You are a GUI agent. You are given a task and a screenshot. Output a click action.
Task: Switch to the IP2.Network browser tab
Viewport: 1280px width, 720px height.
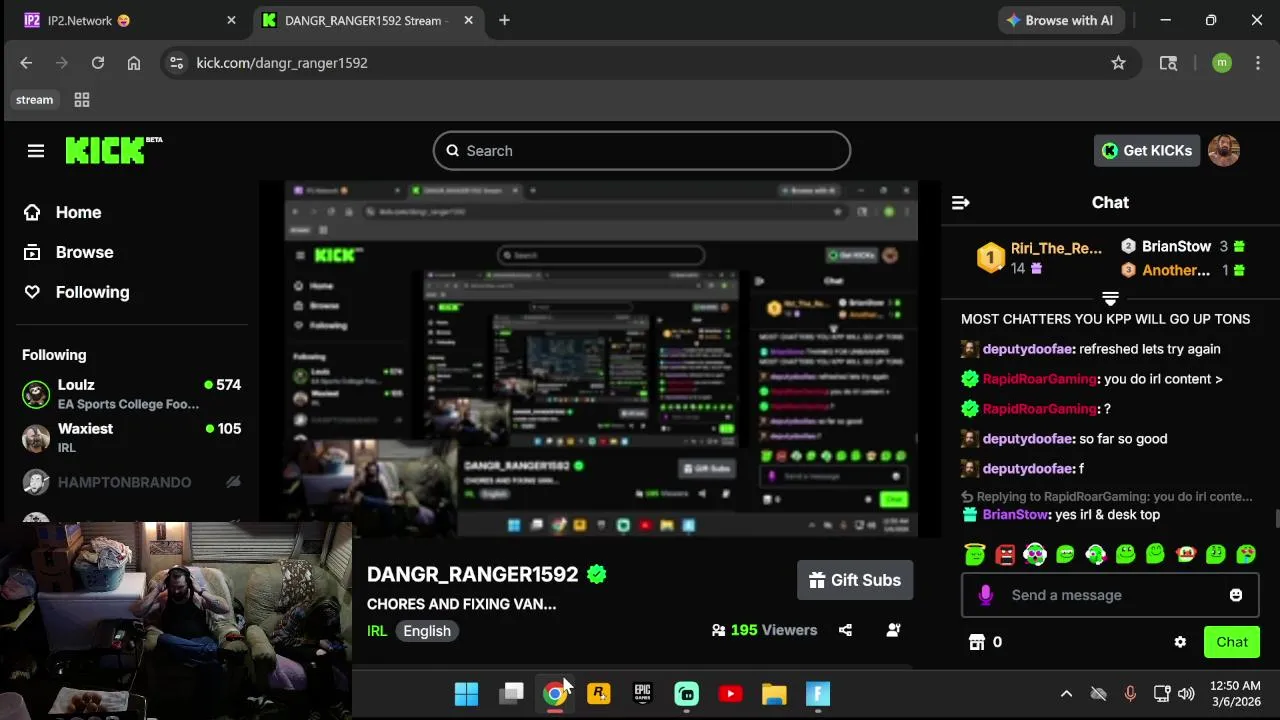(x=130, y=20)
